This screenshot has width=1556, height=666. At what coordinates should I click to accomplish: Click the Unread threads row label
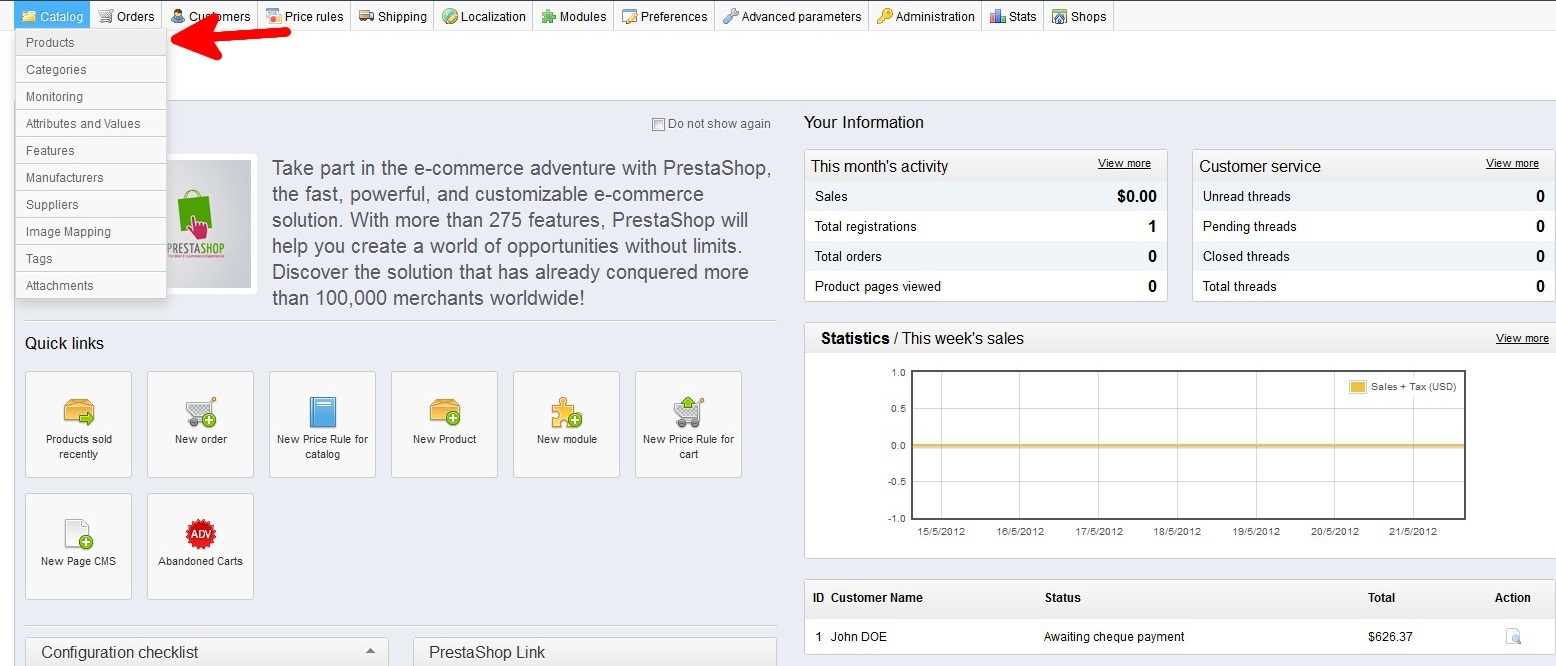1246,197
